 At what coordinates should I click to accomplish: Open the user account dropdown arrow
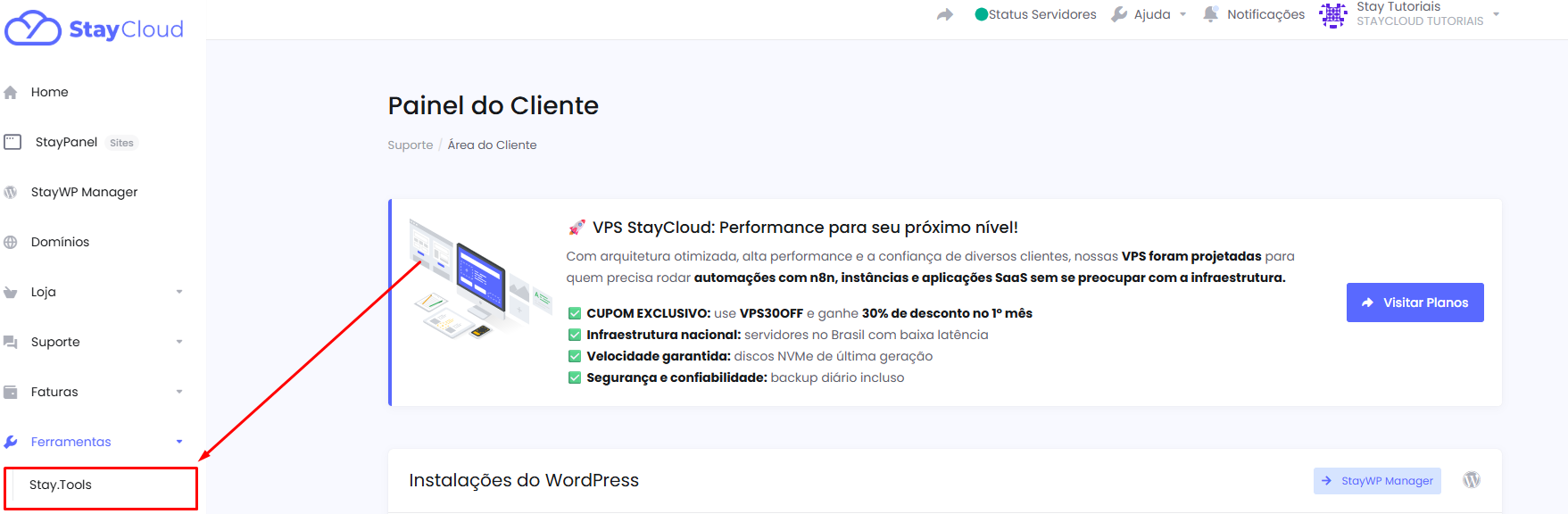point(1497,14)
